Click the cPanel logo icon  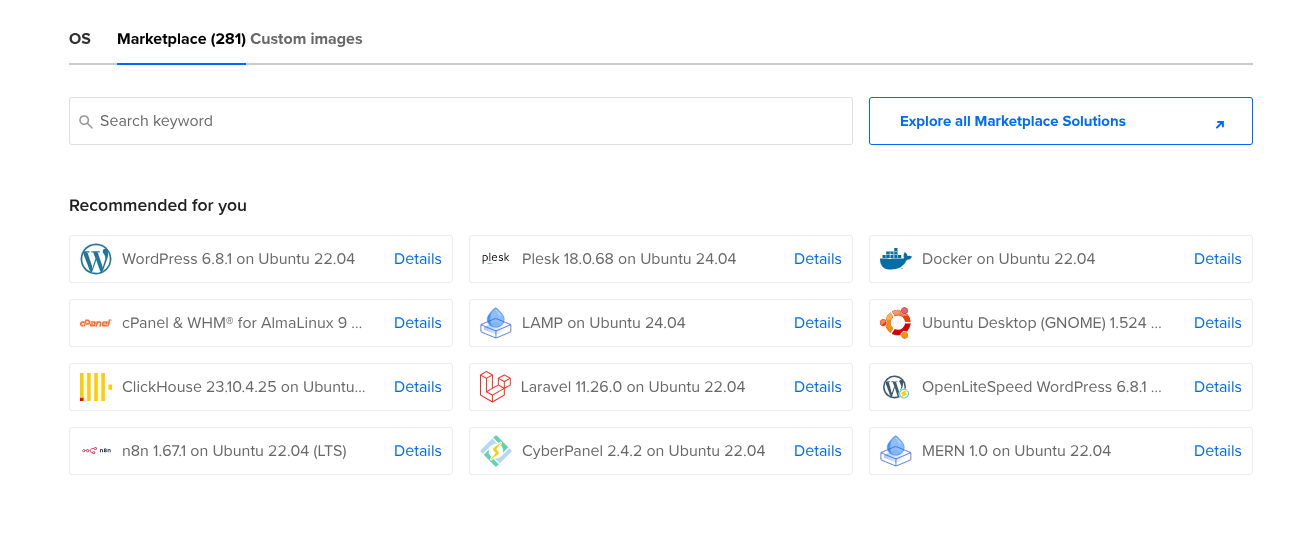click(x=96, y=323)
